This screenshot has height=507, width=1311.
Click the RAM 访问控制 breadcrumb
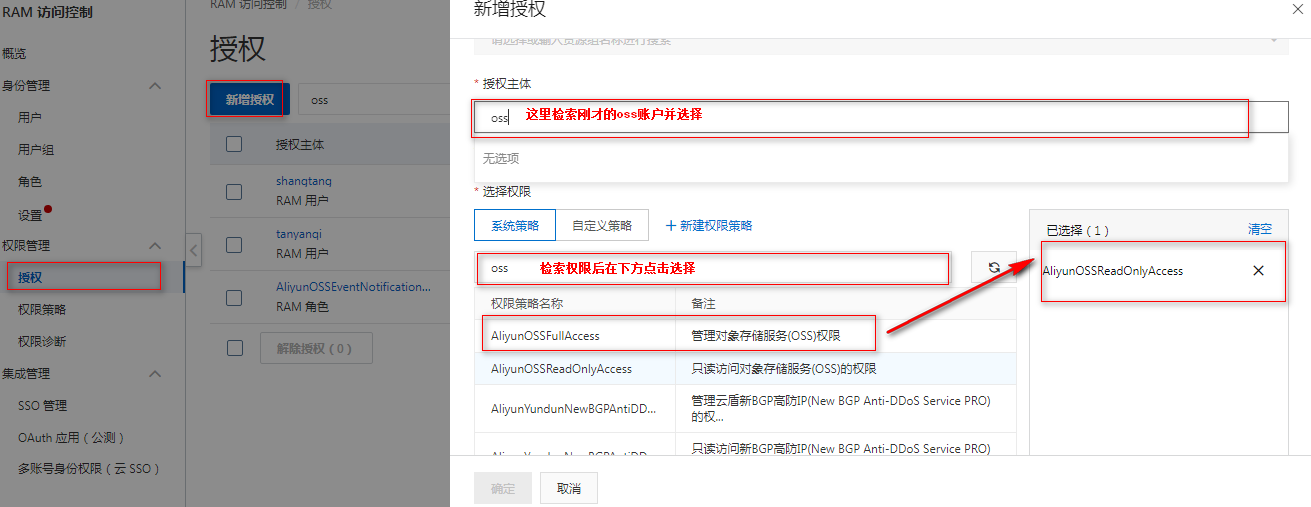click(247, 4)
